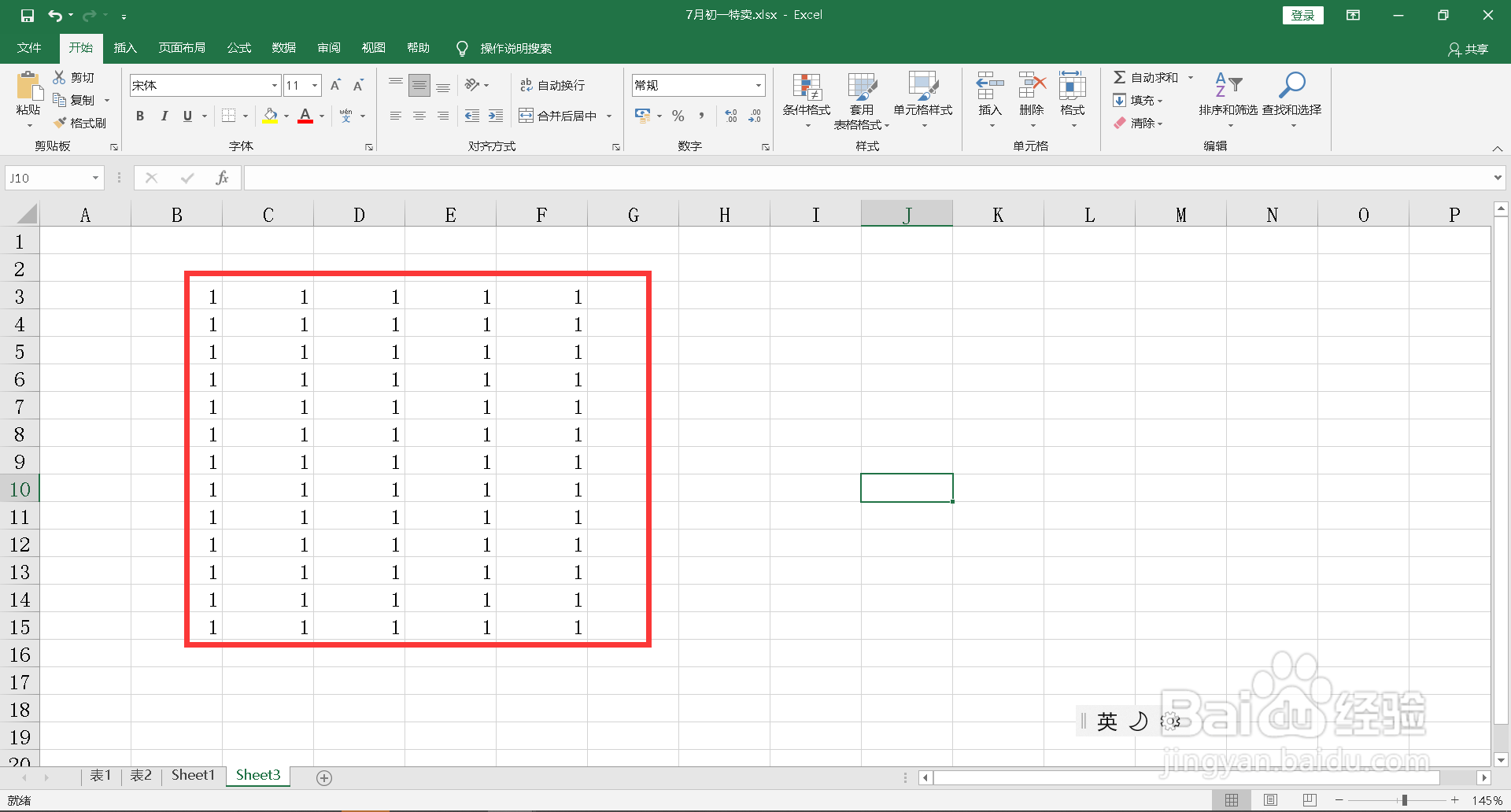Open the File (文件) tab

(29, 48)
